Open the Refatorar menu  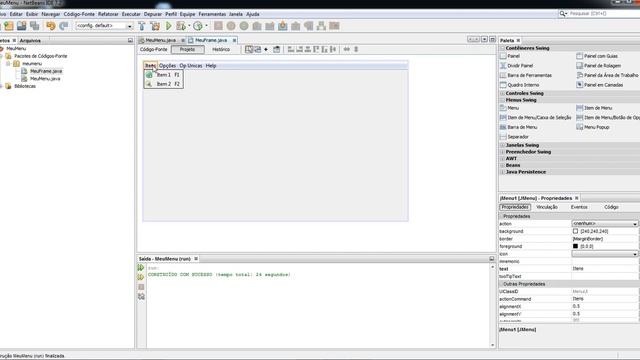108,14
